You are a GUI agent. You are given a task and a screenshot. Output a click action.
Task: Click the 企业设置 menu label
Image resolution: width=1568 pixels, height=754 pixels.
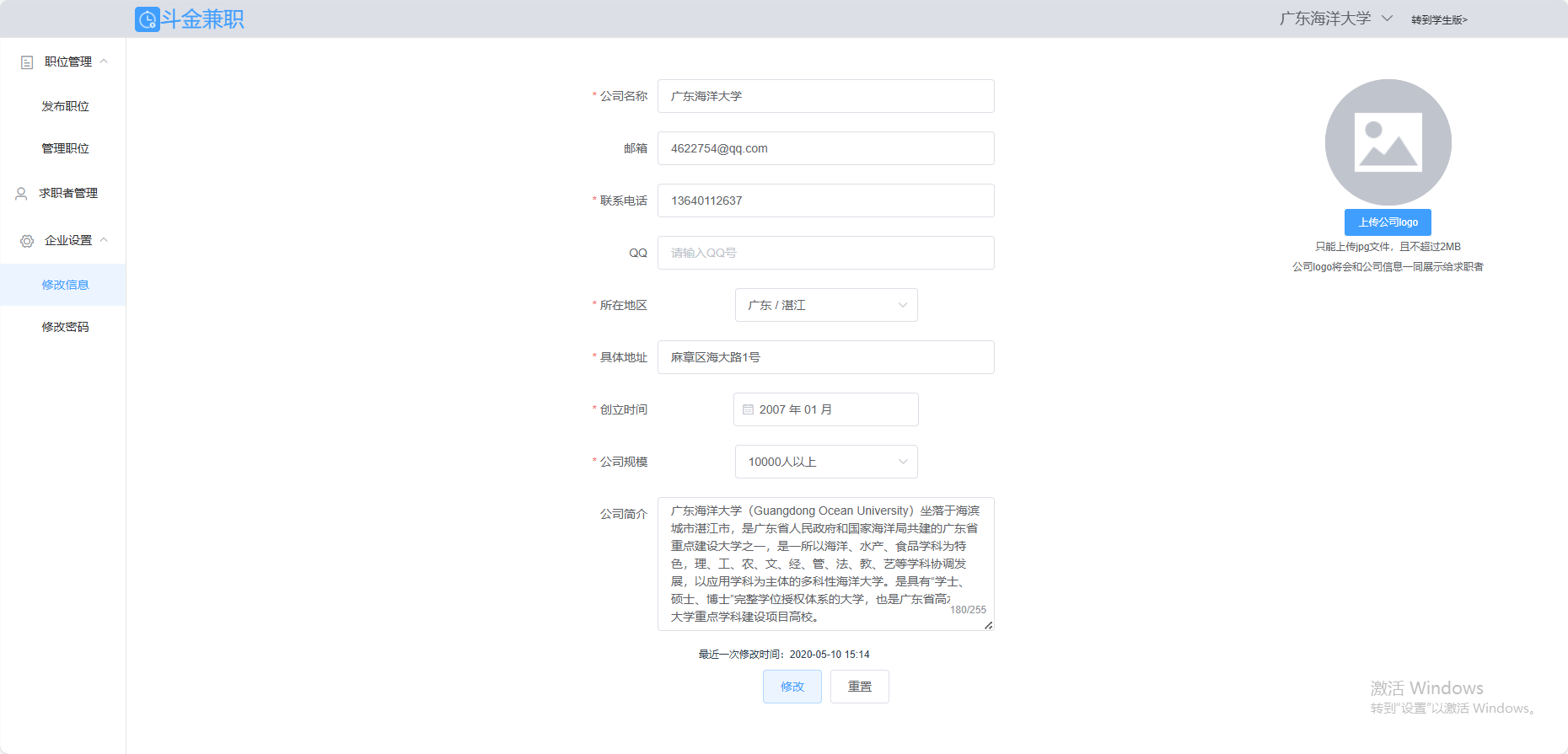click(x=68, y=240)
